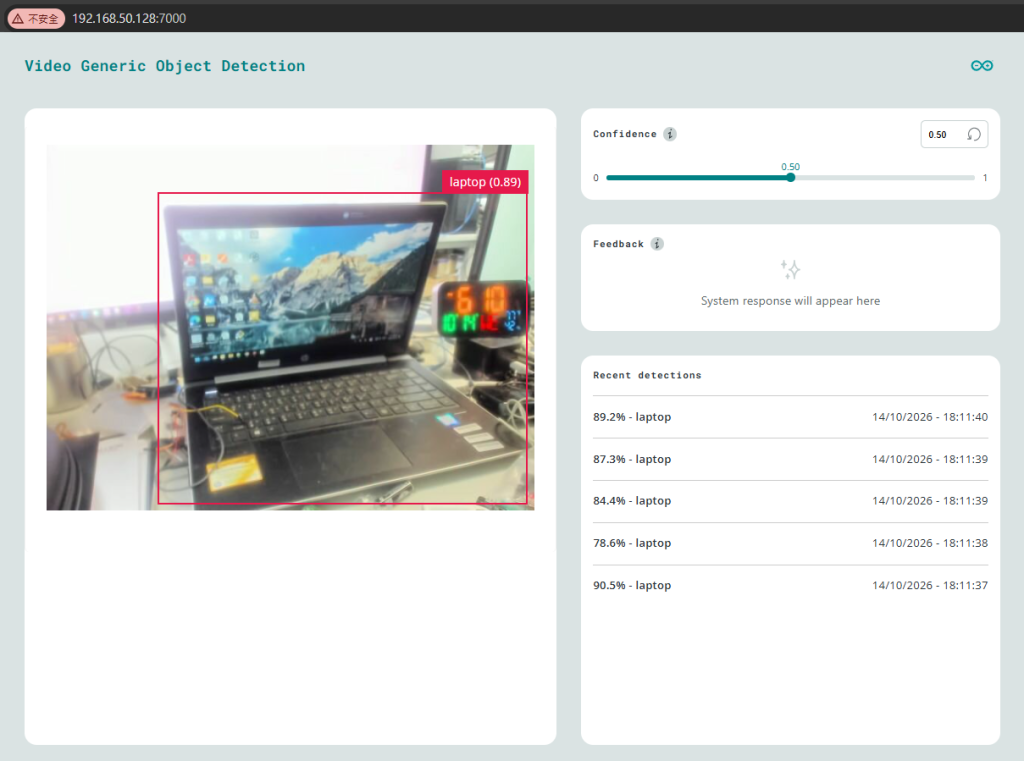
Task: Open the Confidence info tooltip icon
Action: click(670, 134)
